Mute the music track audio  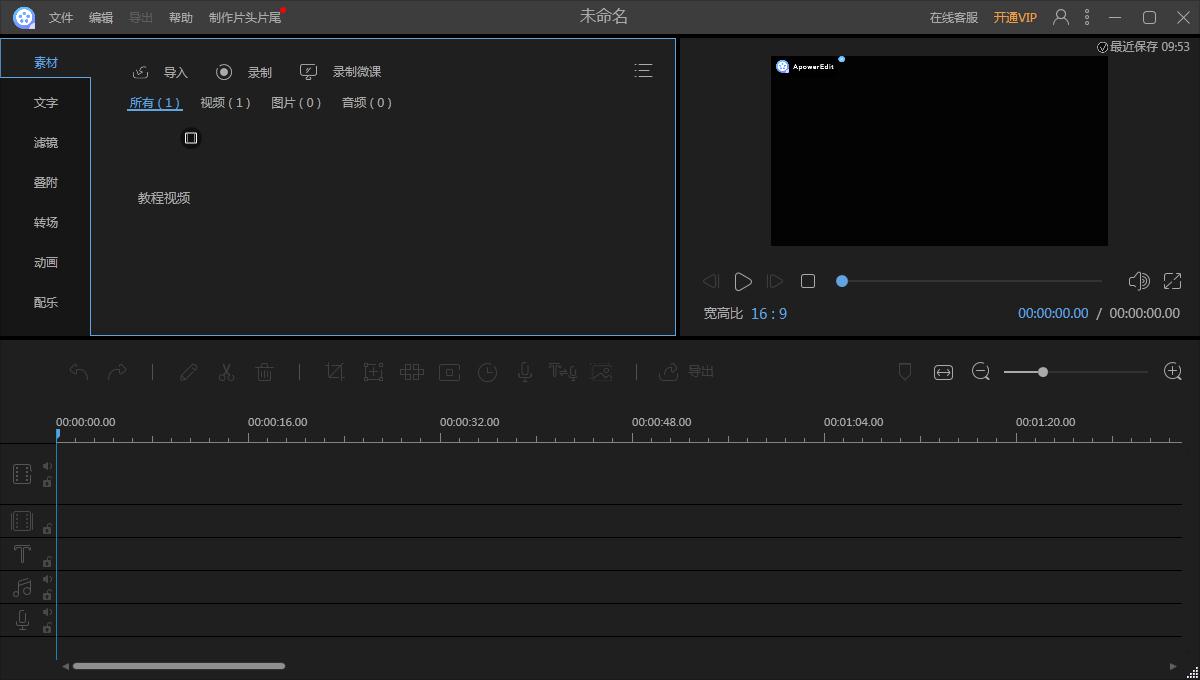[47, 579]
